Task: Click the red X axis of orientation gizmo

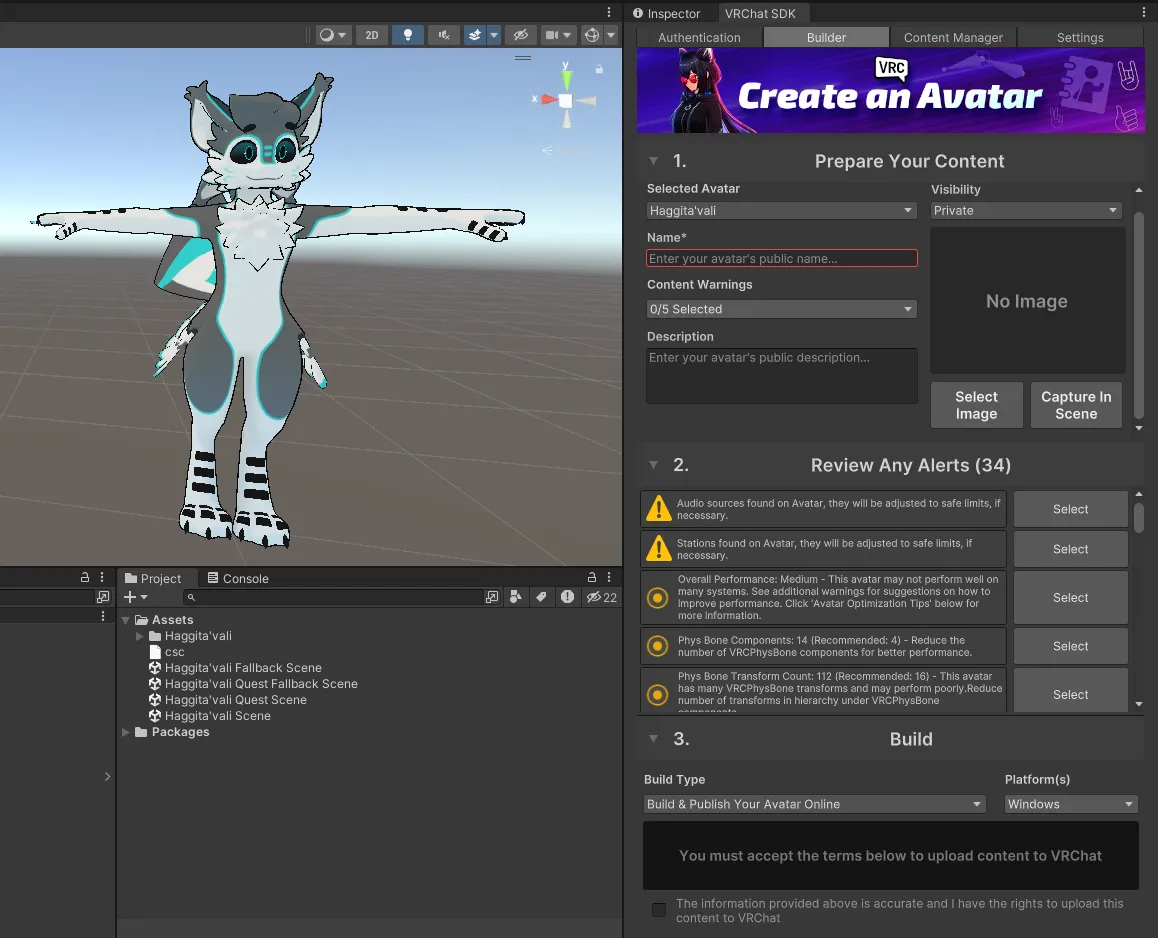Action: [x=547, y=99]
